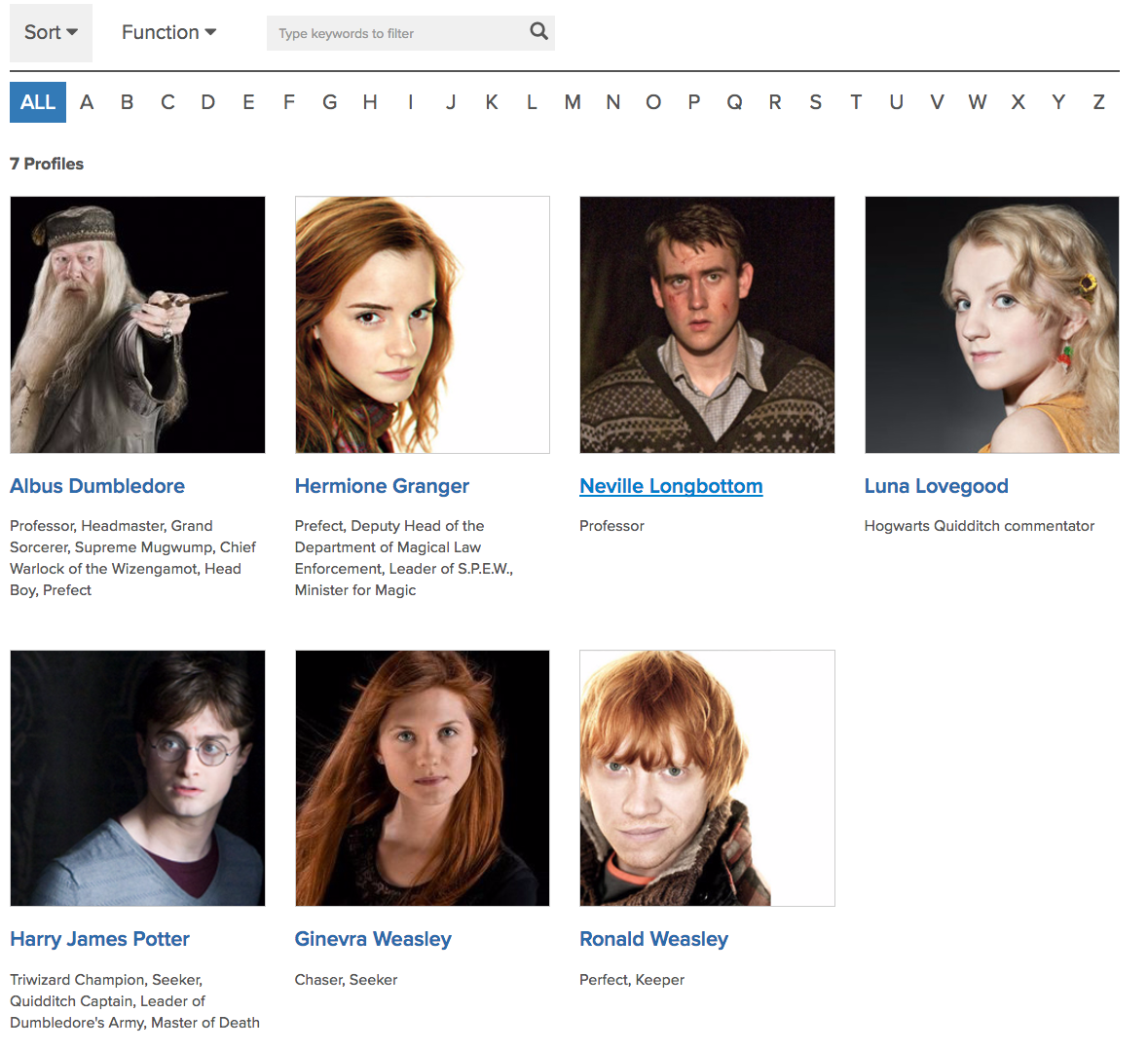Filter profiles by letter P
1148x1051 pixels.
coord(694,102)
